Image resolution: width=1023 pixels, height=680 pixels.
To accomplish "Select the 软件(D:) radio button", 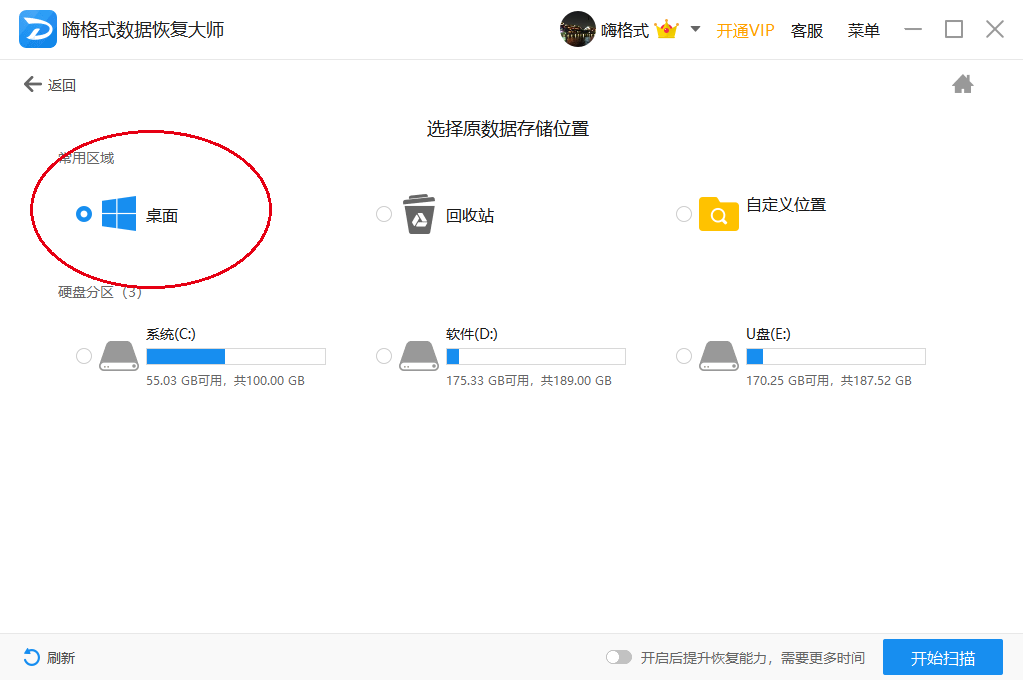I will [384, 356].
